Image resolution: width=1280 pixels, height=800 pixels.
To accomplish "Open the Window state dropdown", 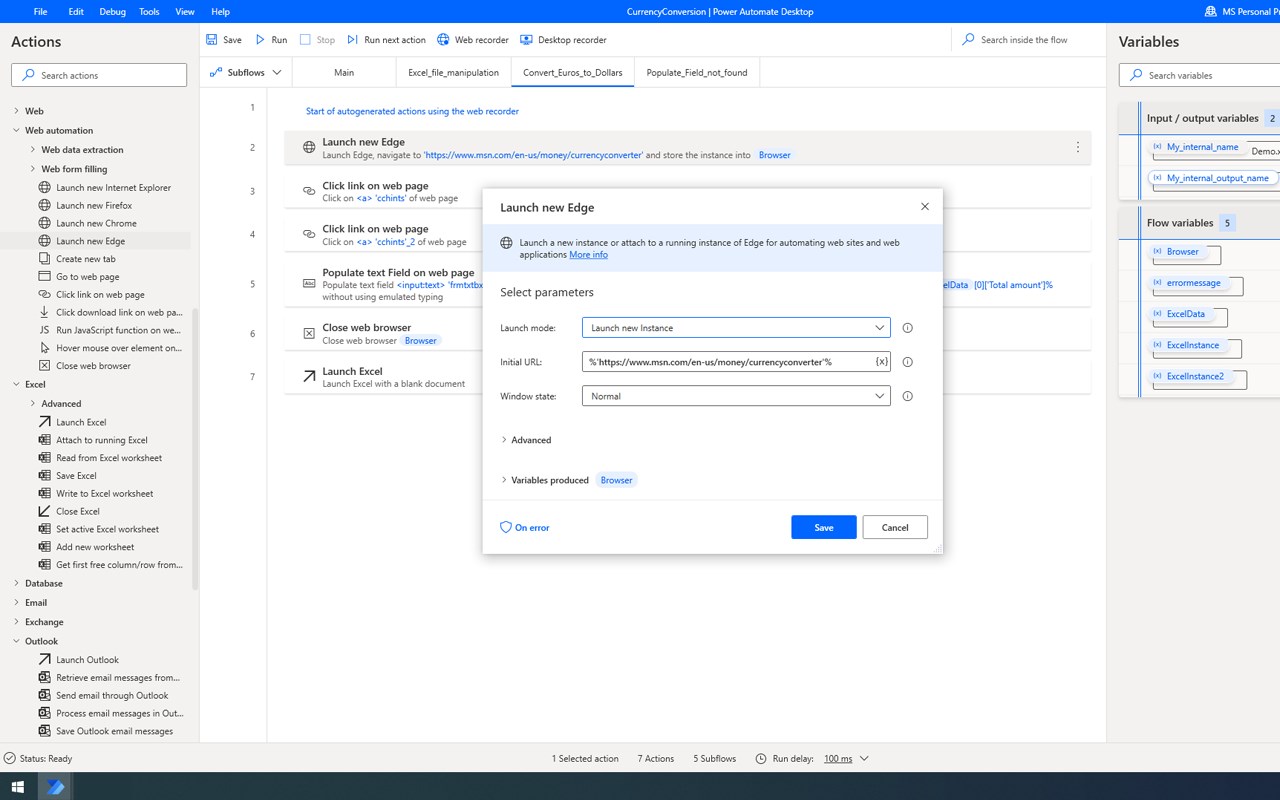I will 736,396.
